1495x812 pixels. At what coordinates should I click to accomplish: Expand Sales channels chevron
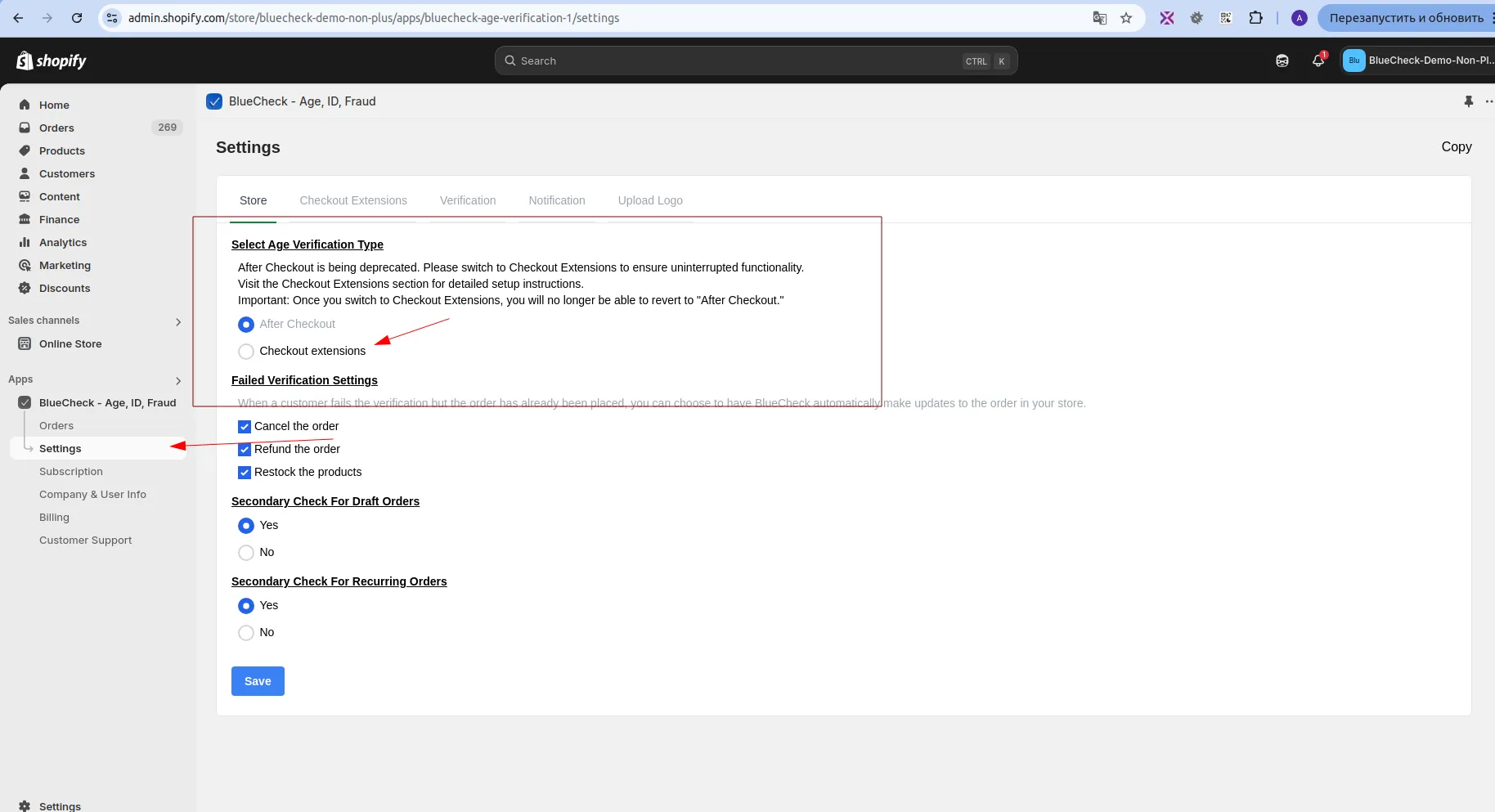pyautogui.click(x=178, y=321)
